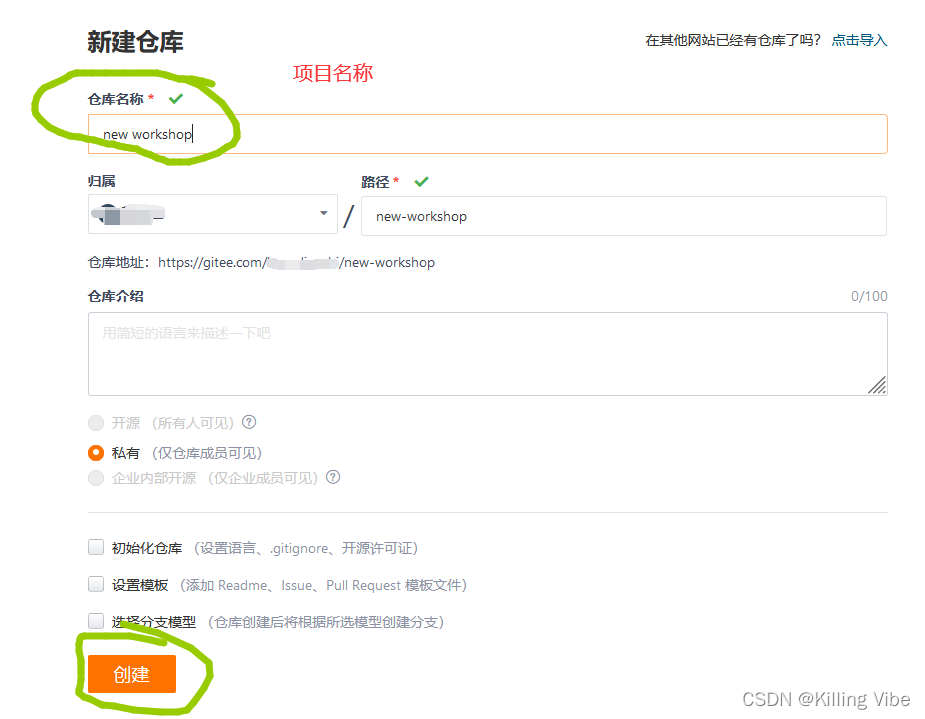Click the green checkmark next to 路径

pyautogui.click(x=420, y=181)
